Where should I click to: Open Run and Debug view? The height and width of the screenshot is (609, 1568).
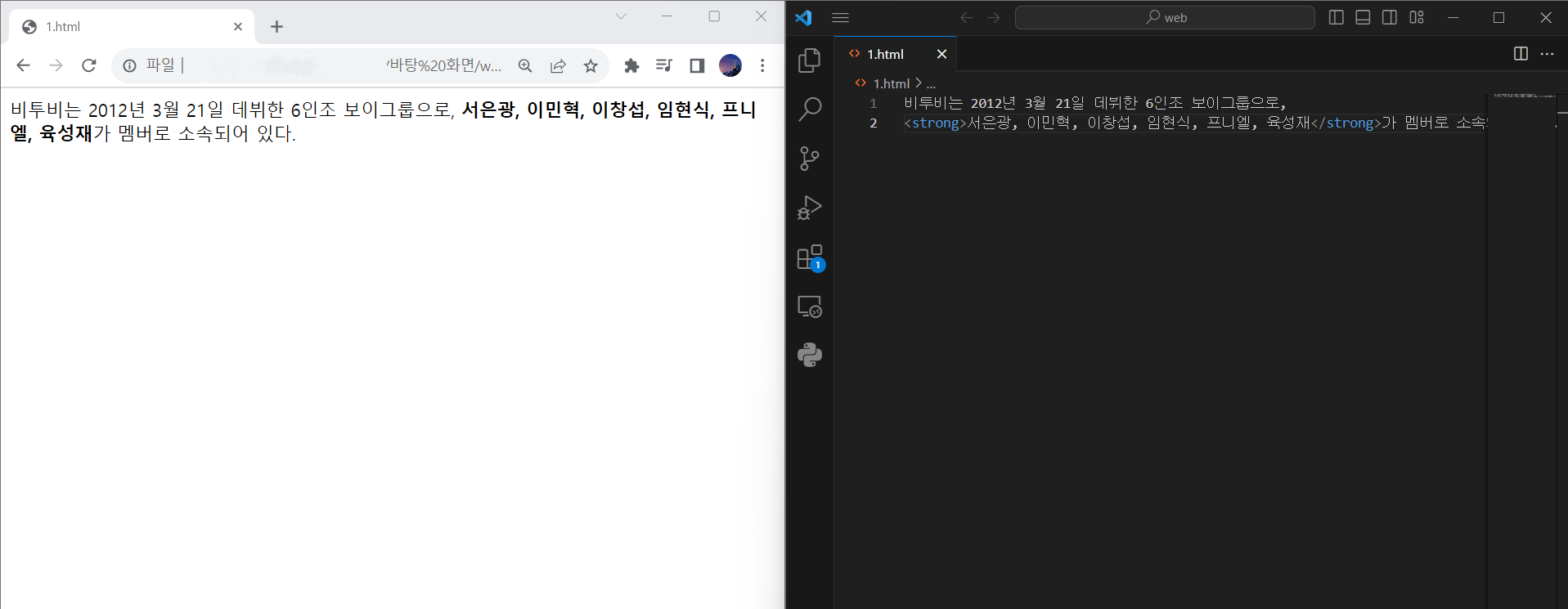coord(809,208)
